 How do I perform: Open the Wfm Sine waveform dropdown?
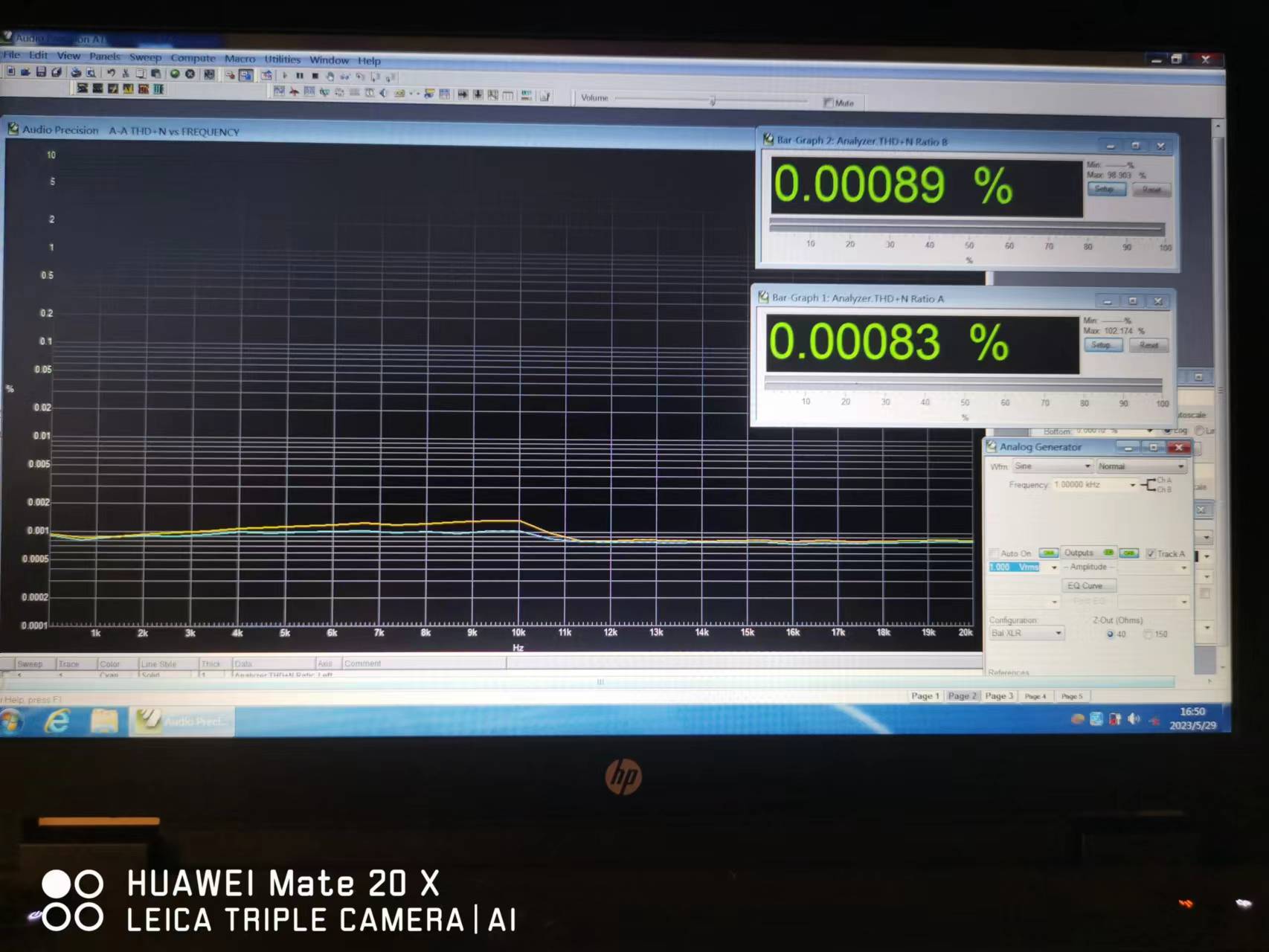(1052, 466)
